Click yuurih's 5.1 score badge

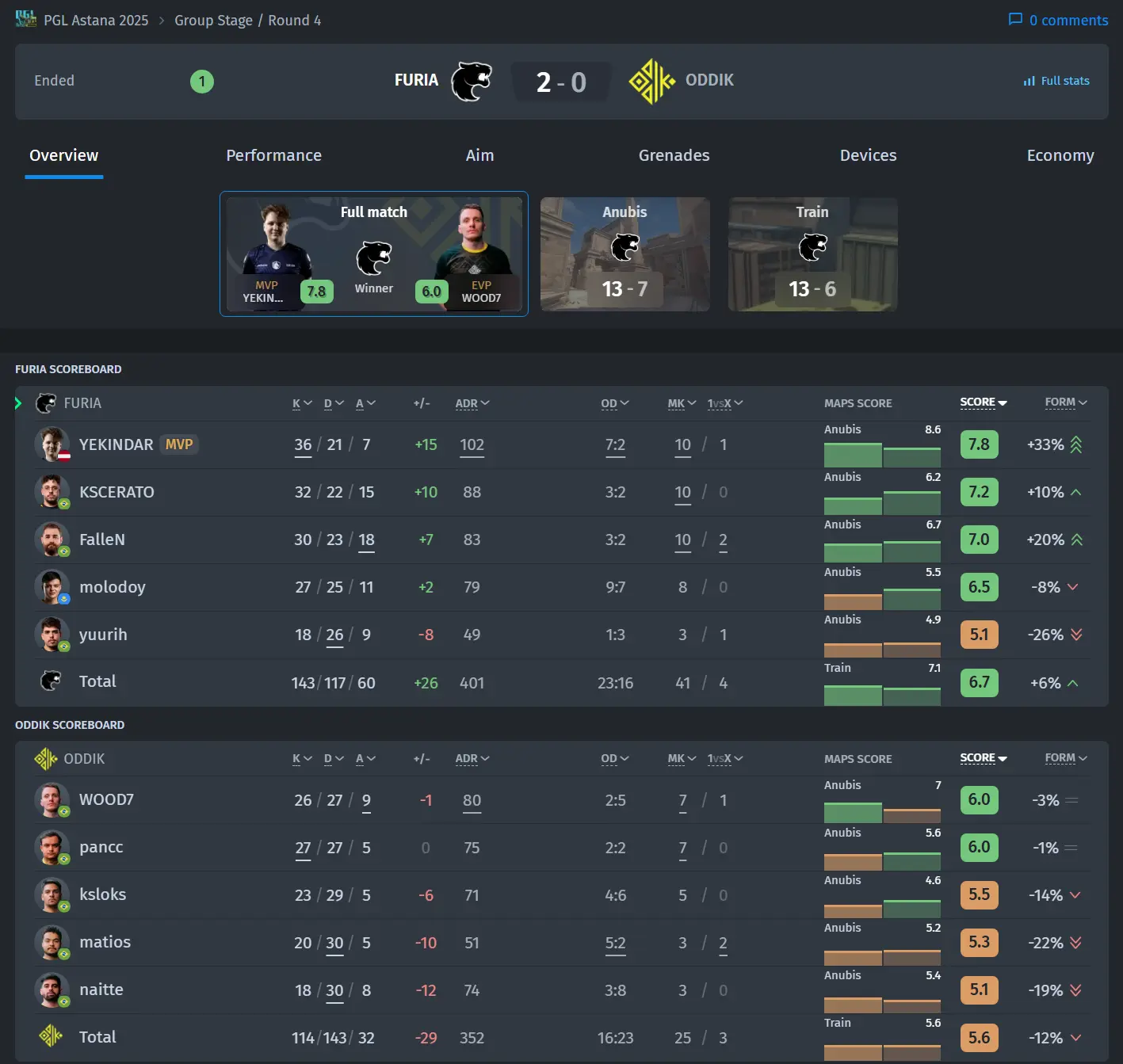tap(979, 635)
